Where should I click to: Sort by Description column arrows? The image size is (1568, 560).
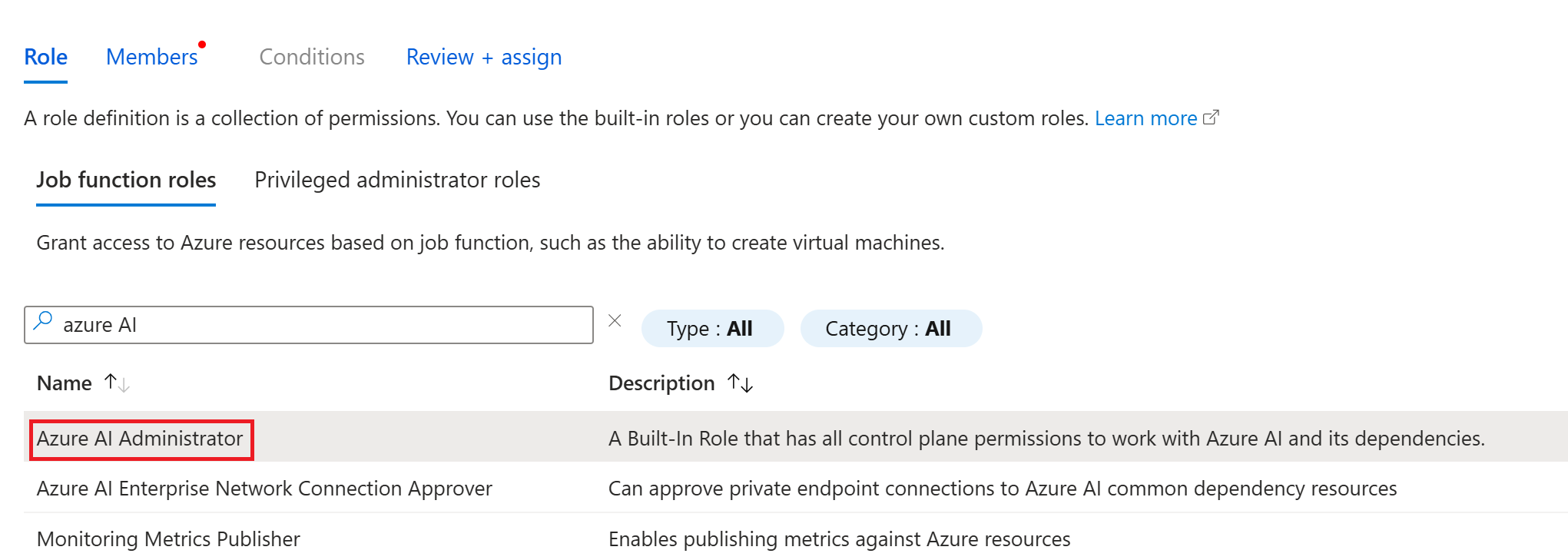(x=741, y=383)
